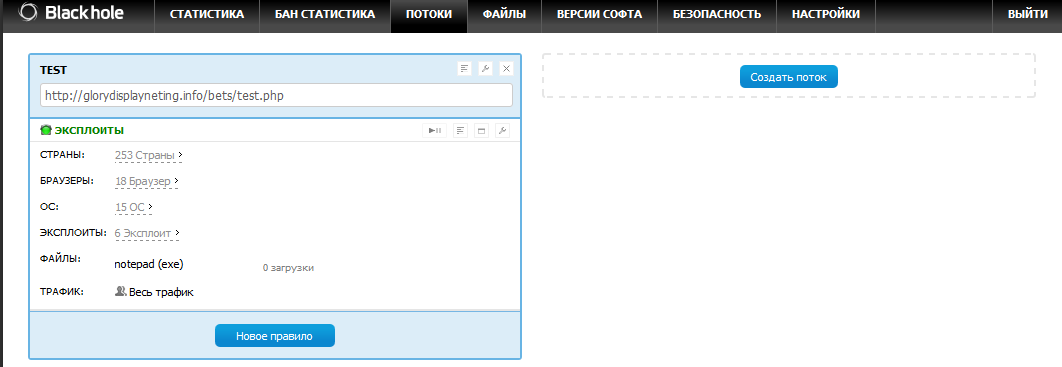Expand 18 Браузер list
This screenshot has height=367, width=1062.
pyautogui.click(x=147, y=181)
